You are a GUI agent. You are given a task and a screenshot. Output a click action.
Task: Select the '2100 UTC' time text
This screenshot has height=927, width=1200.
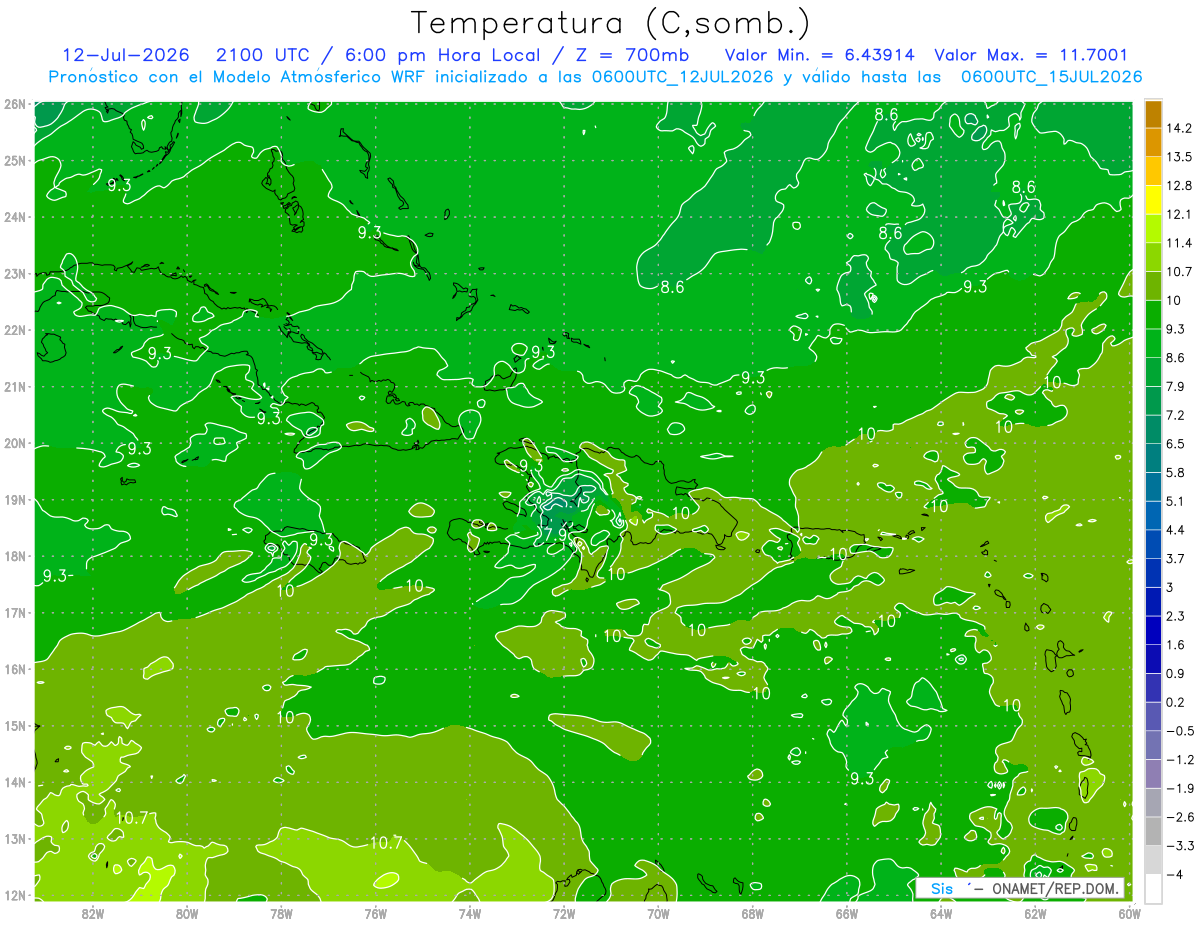click(x=262, y=55)
